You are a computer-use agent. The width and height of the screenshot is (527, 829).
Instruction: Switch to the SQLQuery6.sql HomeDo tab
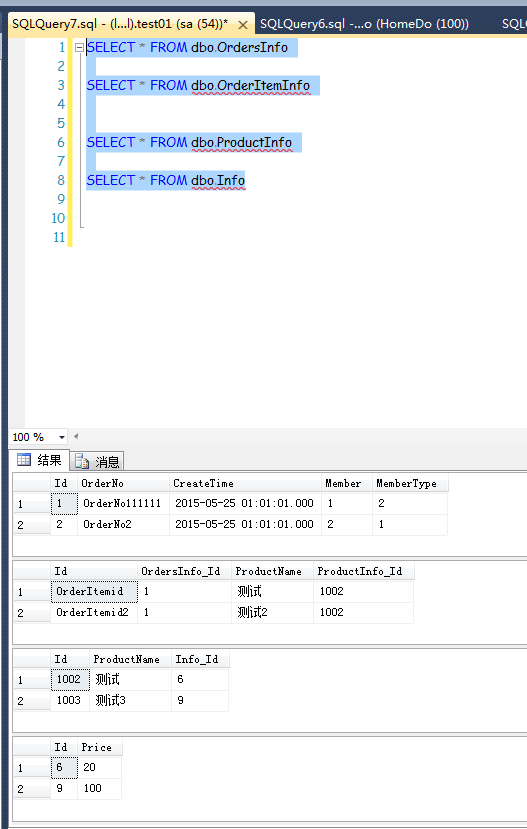click(364, 24)
